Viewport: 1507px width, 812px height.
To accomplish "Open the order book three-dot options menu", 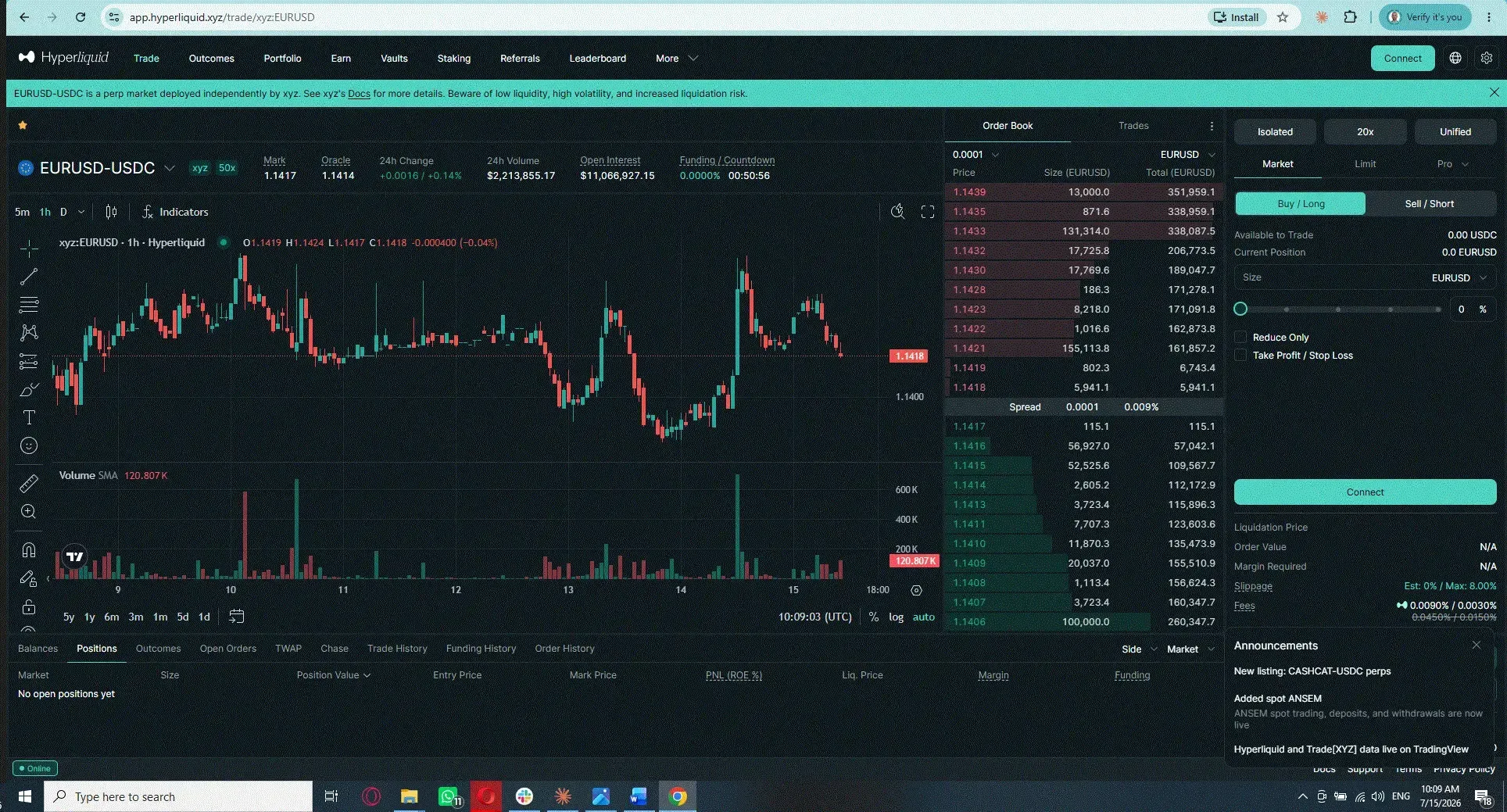I will click(1212, 126).
